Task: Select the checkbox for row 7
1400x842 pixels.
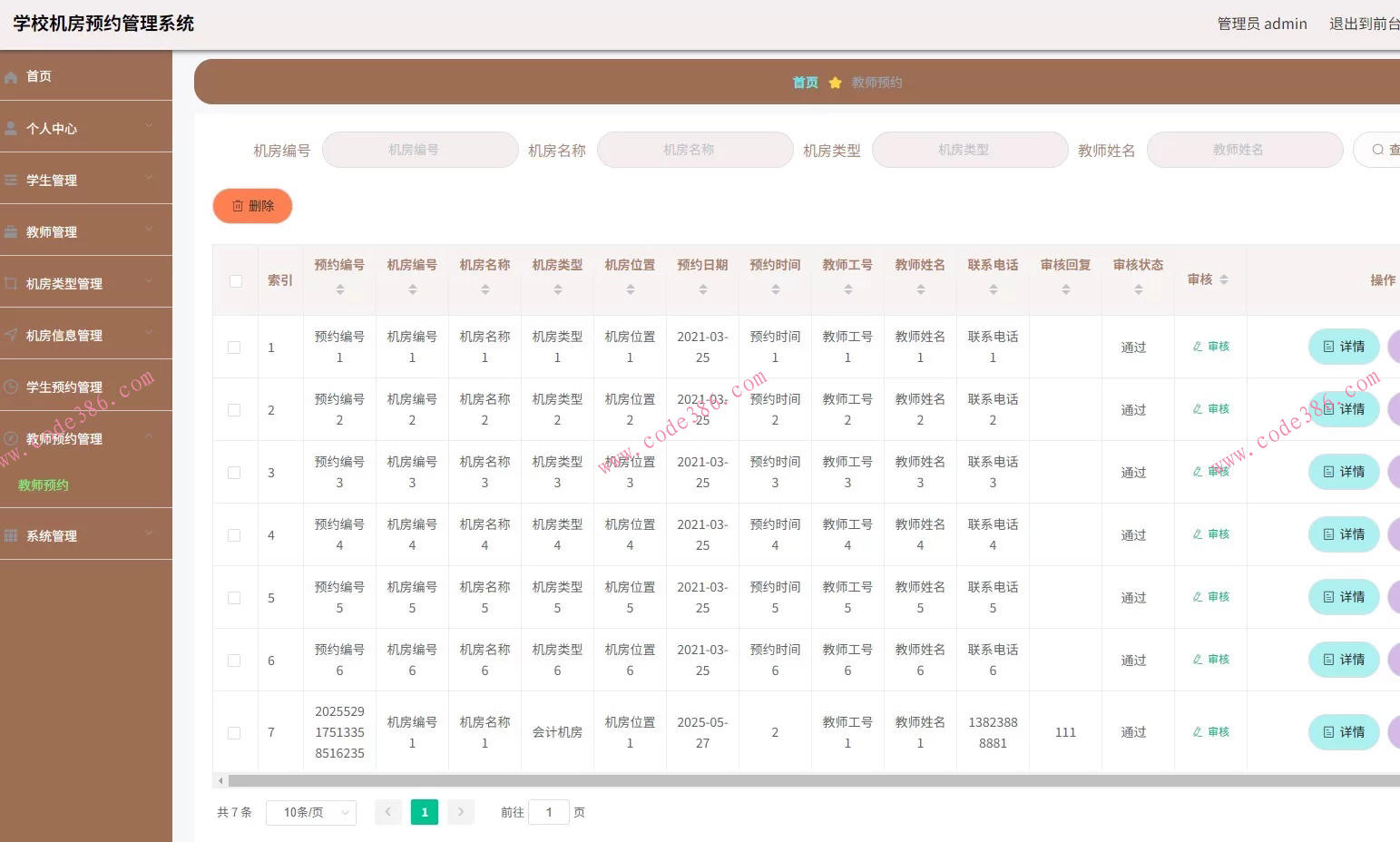Action: point(234,733)
